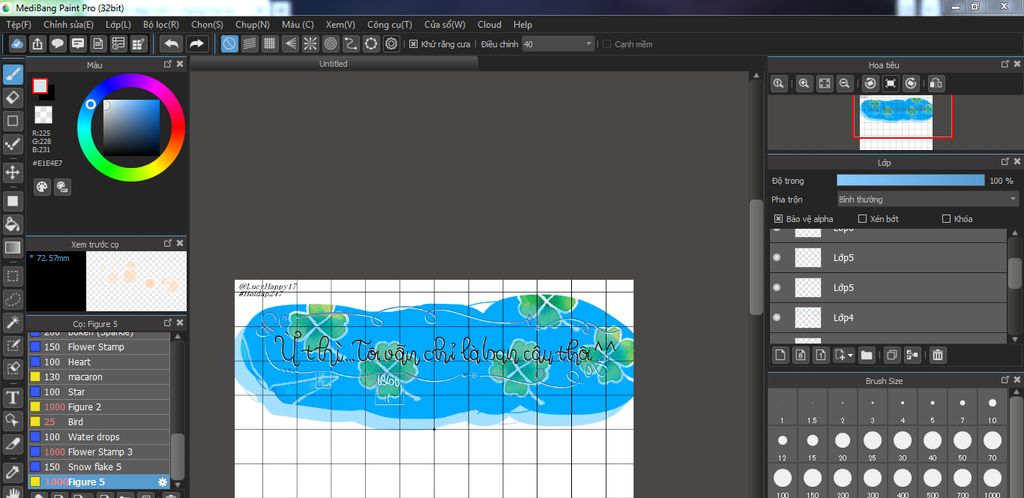This screenshot has height=498, width=1024.
Task: Select the Snow flake 5 brush
Action: pyautogui.click(x=99, y=467)
